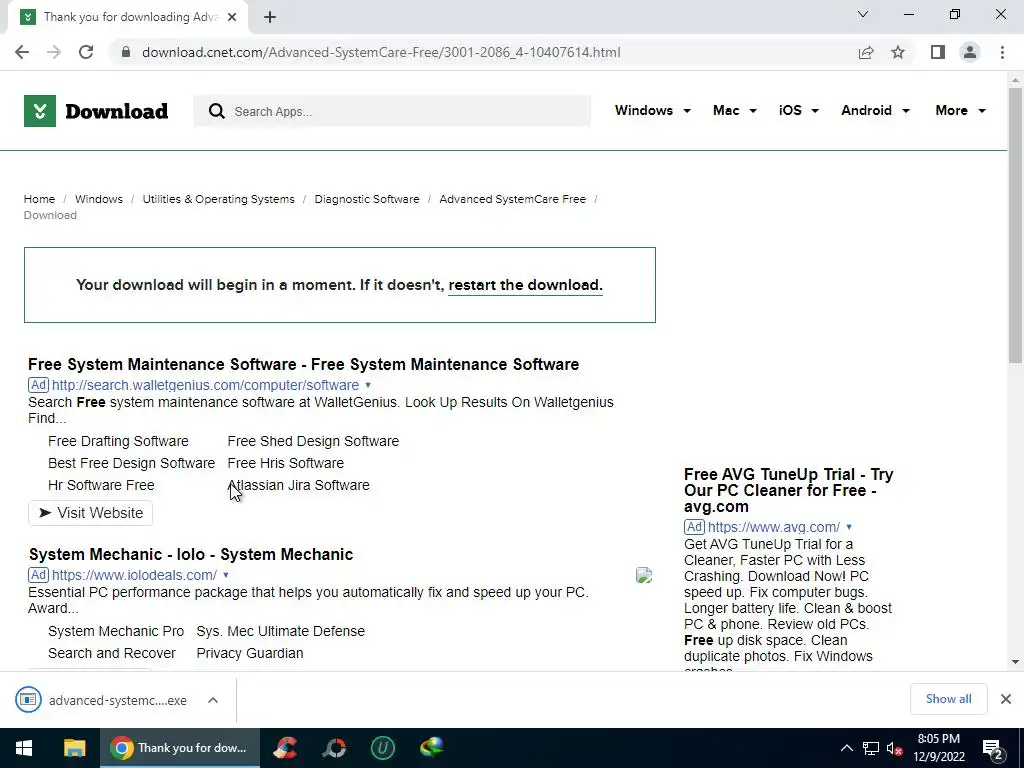
Task: Open Sys. Mec Ultimate Defense link
Action: (280, 632)
